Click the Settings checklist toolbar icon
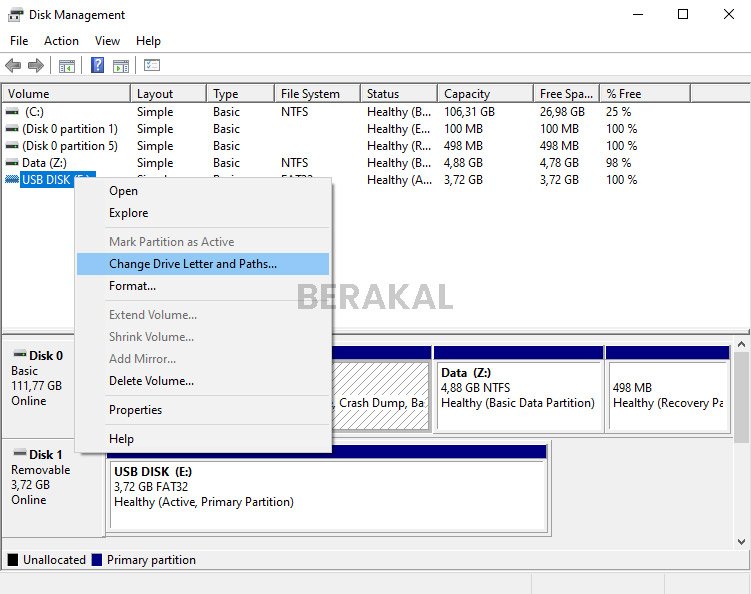This screenshot has height=594, width=751. [x=152, y=65]
